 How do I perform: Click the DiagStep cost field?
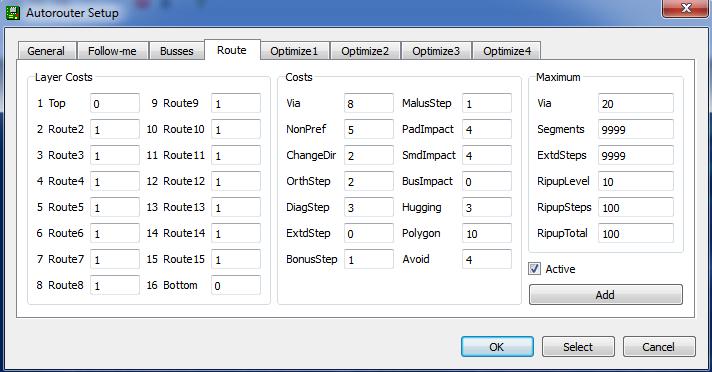click(369, 208)
